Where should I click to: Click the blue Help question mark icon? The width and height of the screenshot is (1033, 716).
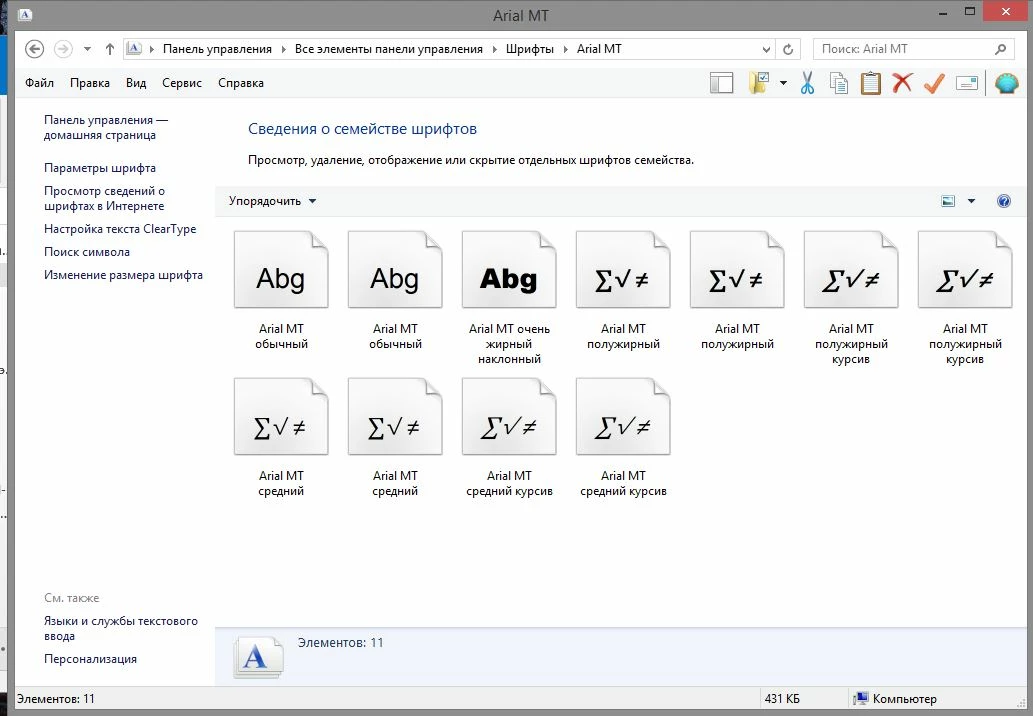coord(1003,201)
